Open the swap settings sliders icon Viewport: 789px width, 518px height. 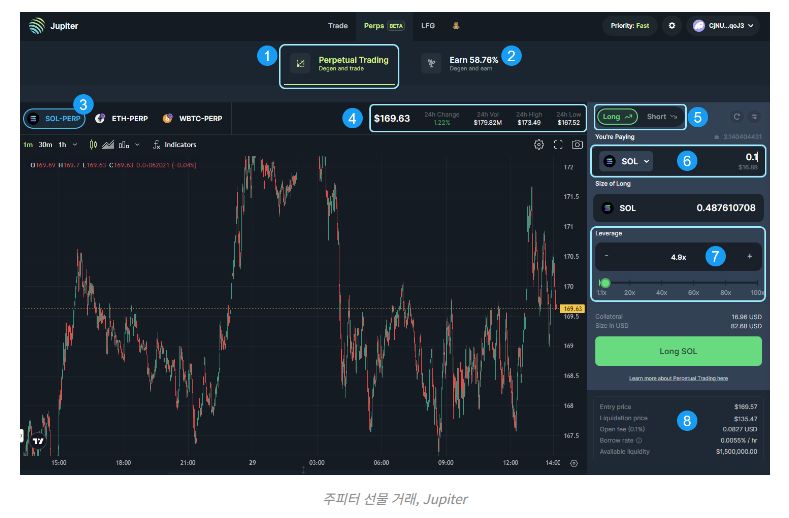point(755,117)
